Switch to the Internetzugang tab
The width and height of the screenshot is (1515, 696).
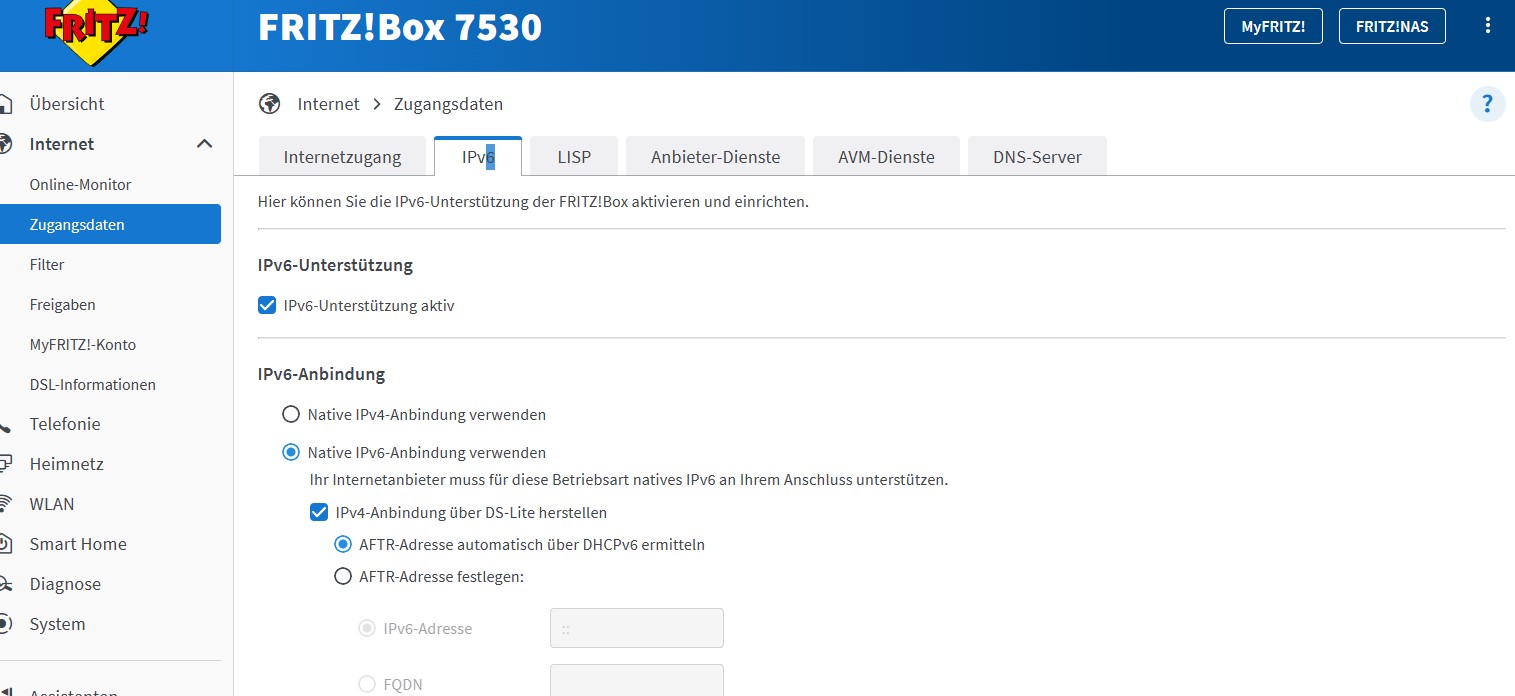(x=342, y=157)
